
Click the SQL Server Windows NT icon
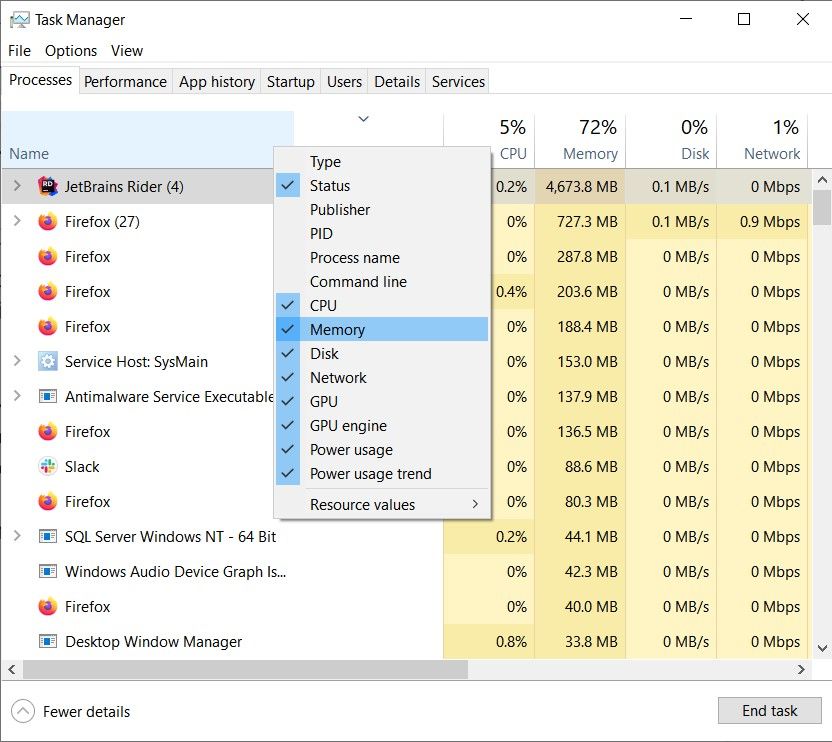click(47, 536)
